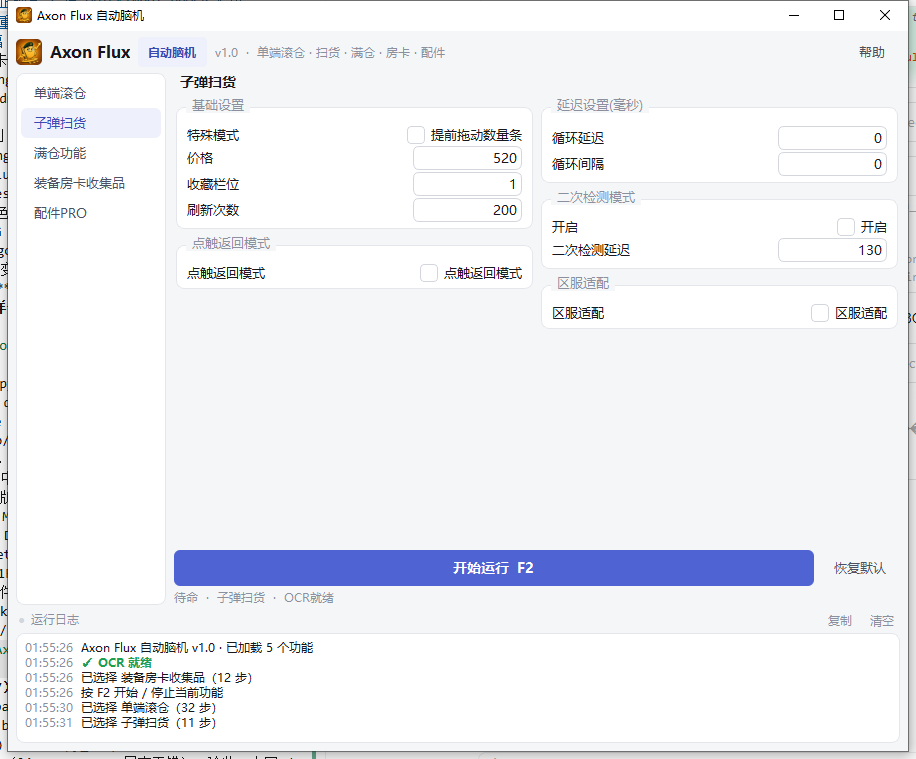Clear the run log with 清空
Screen dimensions: 916x759
[882, 621]
